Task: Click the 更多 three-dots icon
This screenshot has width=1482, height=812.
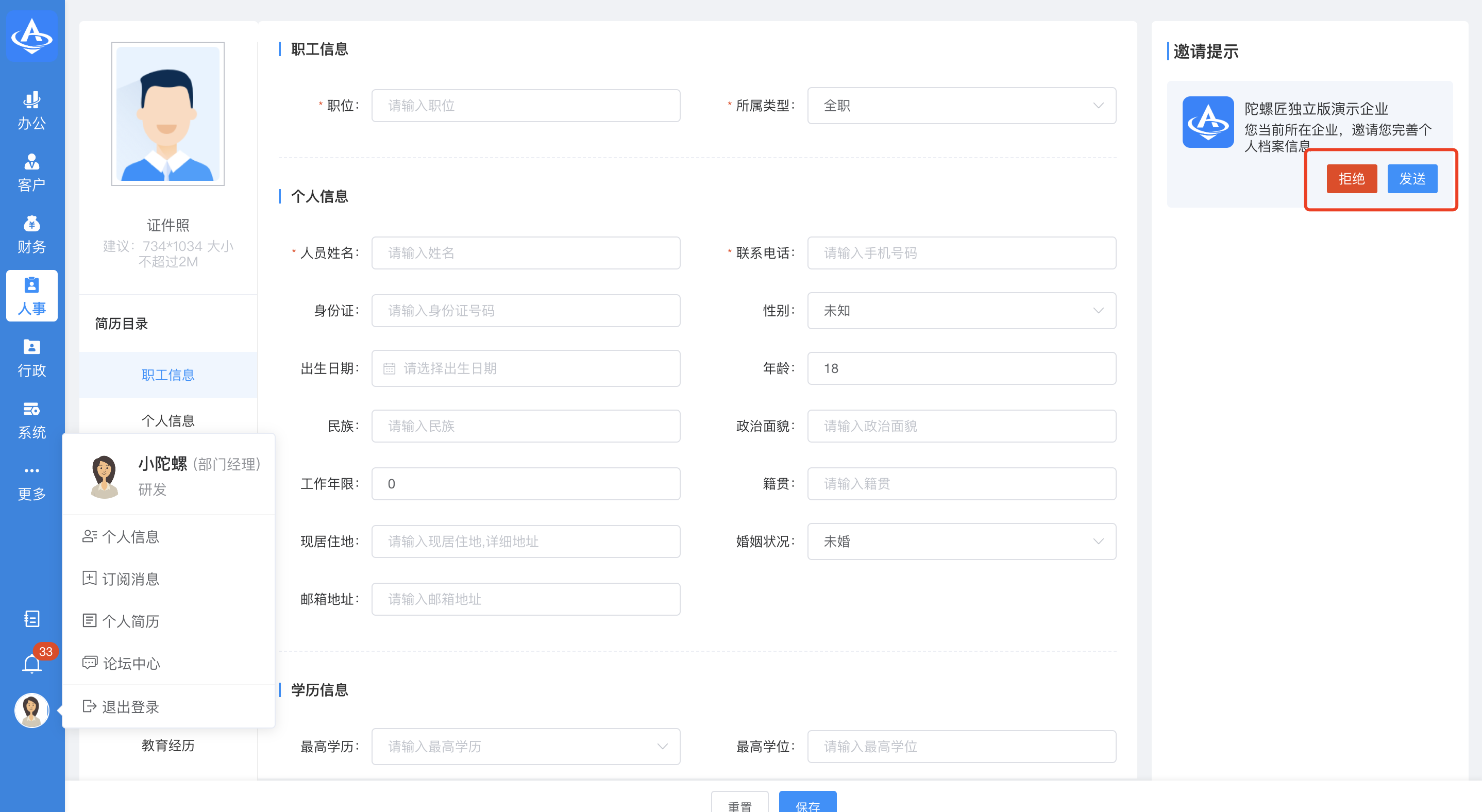Action: (31, 470)
